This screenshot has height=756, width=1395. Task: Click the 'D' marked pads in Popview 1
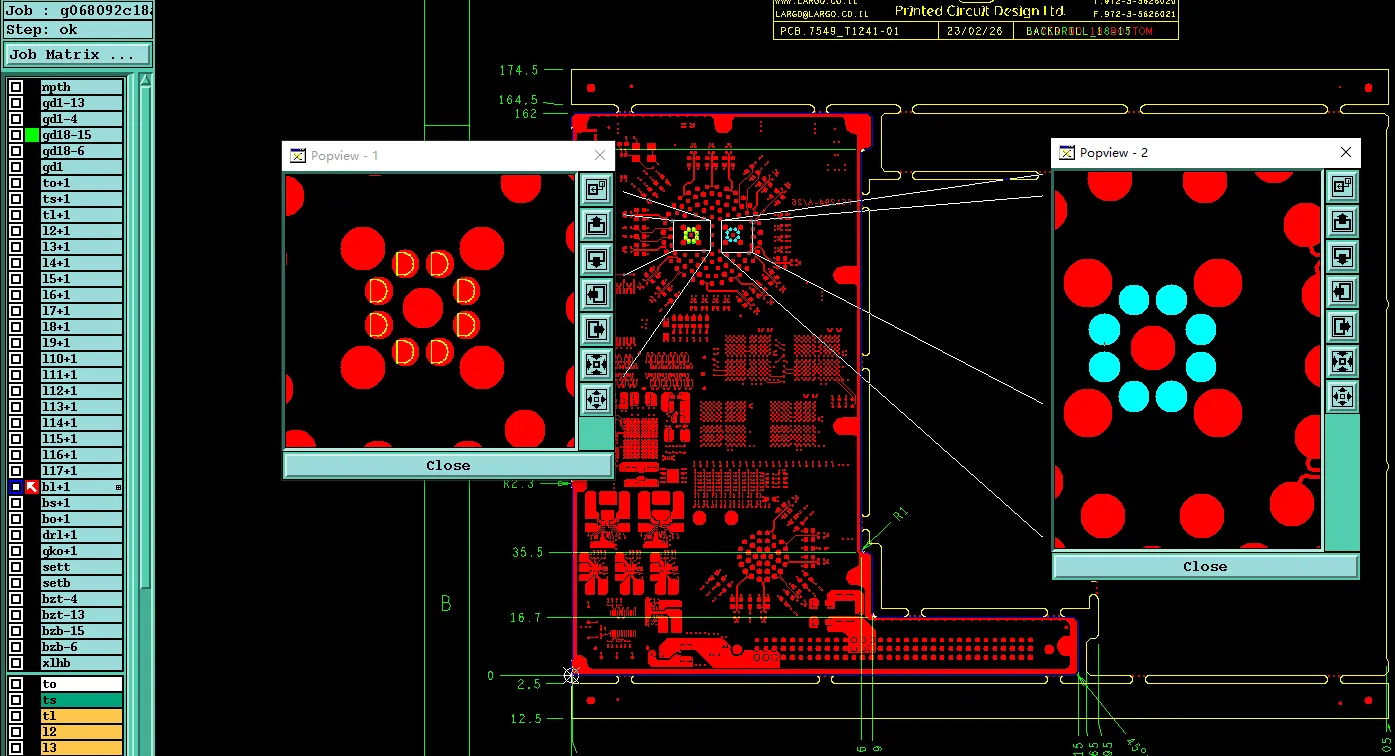click(422, 308)
